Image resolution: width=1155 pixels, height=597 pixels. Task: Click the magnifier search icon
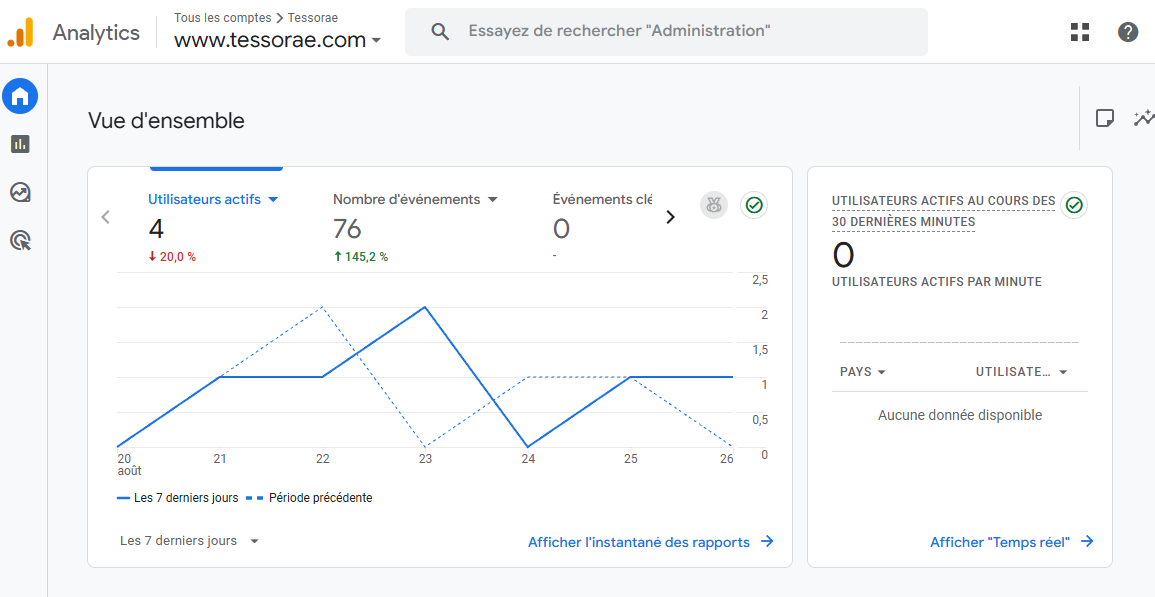click(x=440, y=32)
